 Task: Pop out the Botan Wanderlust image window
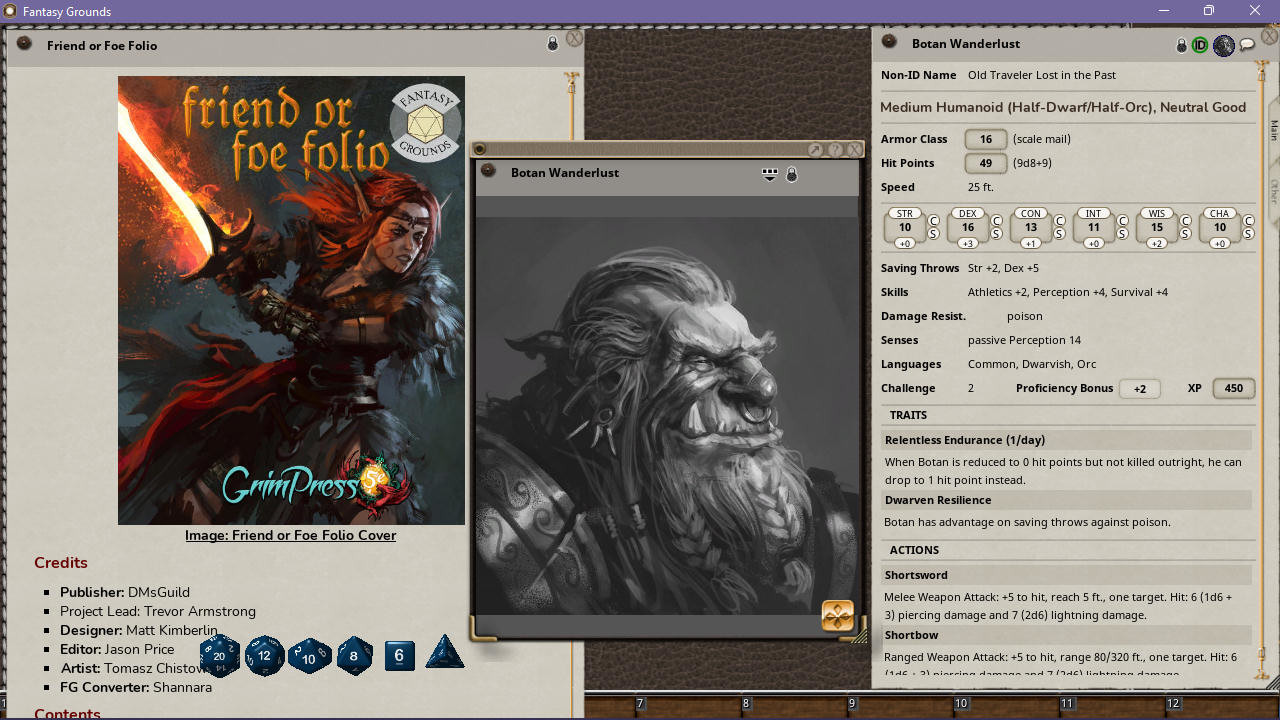click(x=815, y=149)
